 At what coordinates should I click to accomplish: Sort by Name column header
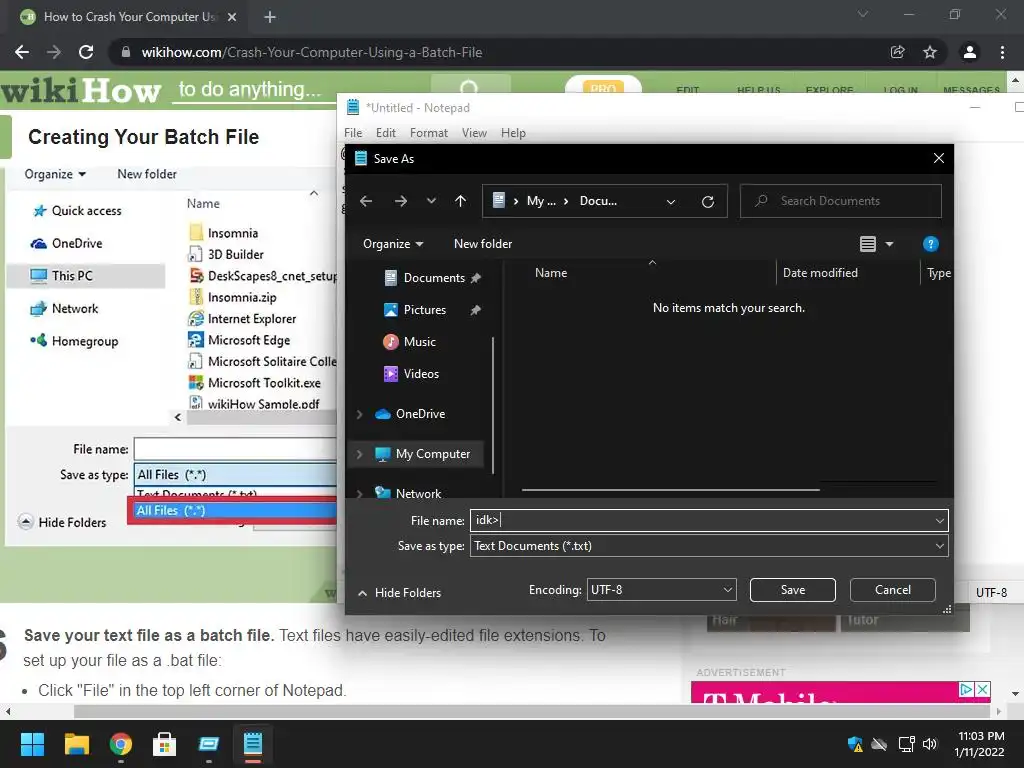click(x=551, y=273)
